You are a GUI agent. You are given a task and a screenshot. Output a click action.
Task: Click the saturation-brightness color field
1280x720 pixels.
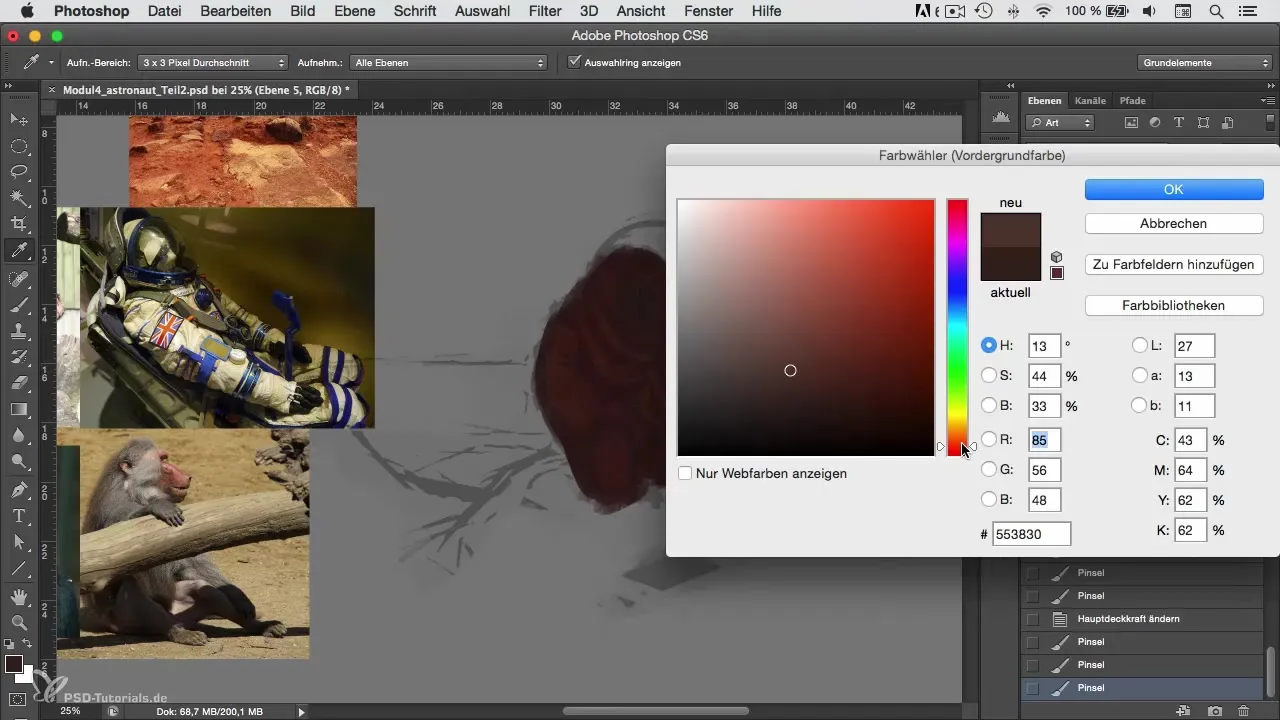tap(806, 327)
